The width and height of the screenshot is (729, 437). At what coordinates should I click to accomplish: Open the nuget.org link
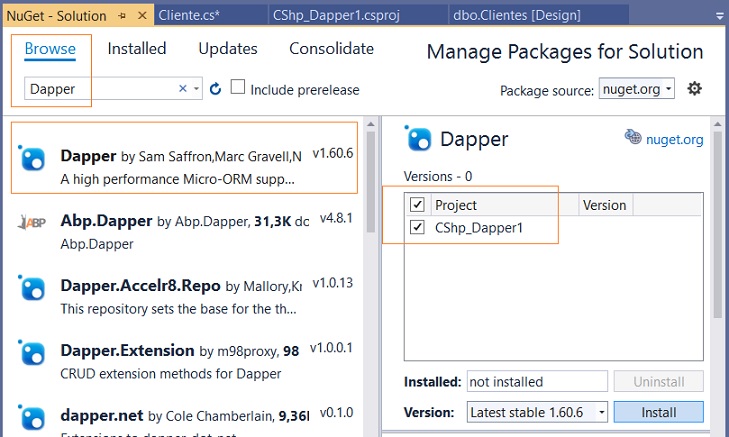pos(675,139)
